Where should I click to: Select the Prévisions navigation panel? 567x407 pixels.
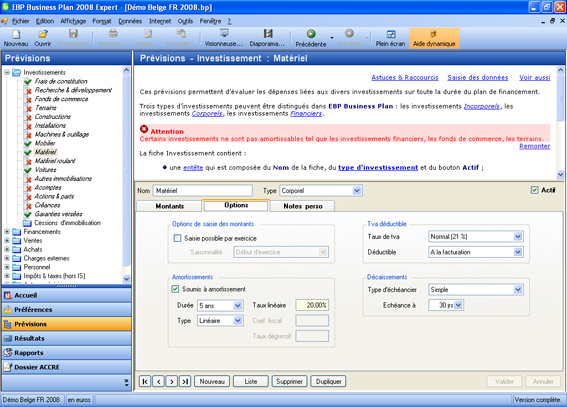point(67,324)
